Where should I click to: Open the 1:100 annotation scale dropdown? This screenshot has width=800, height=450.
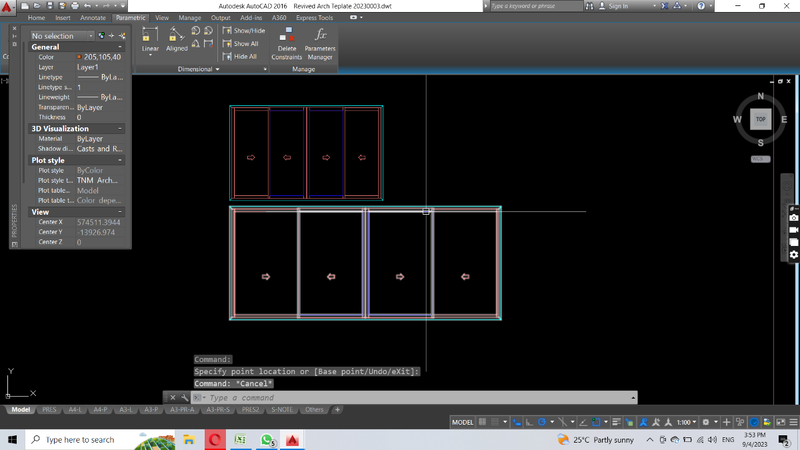point(687,422)
